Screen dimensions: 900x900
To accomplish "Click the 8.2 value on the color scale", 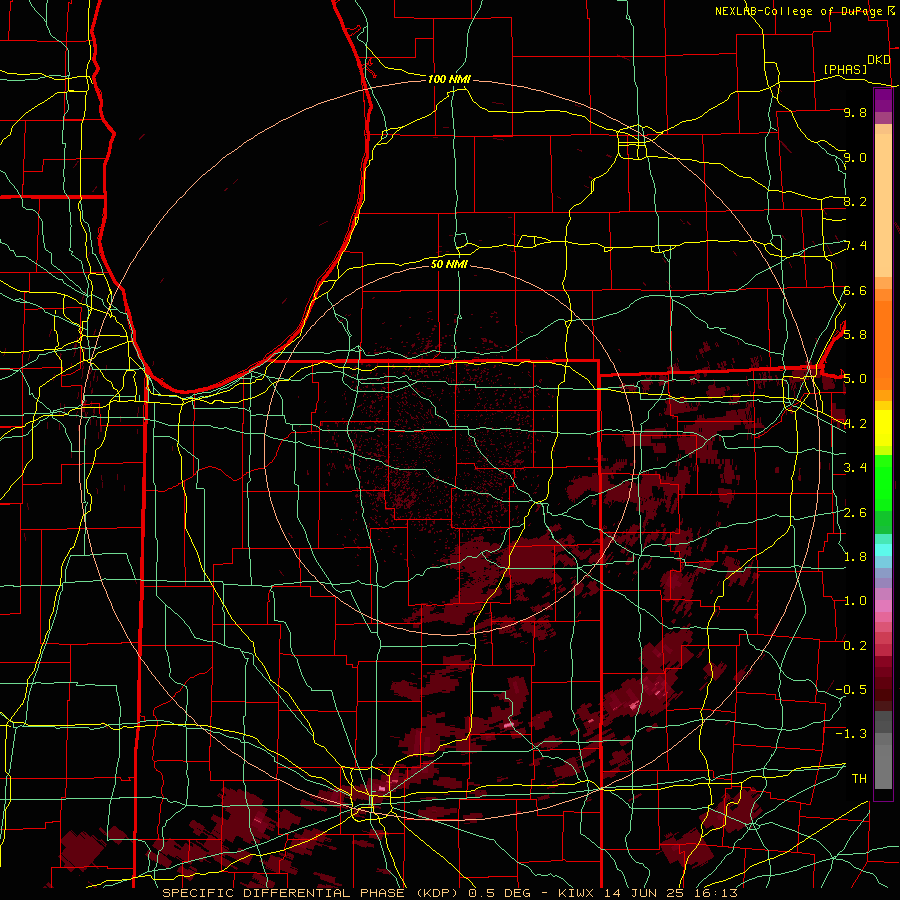I will 855,201.
